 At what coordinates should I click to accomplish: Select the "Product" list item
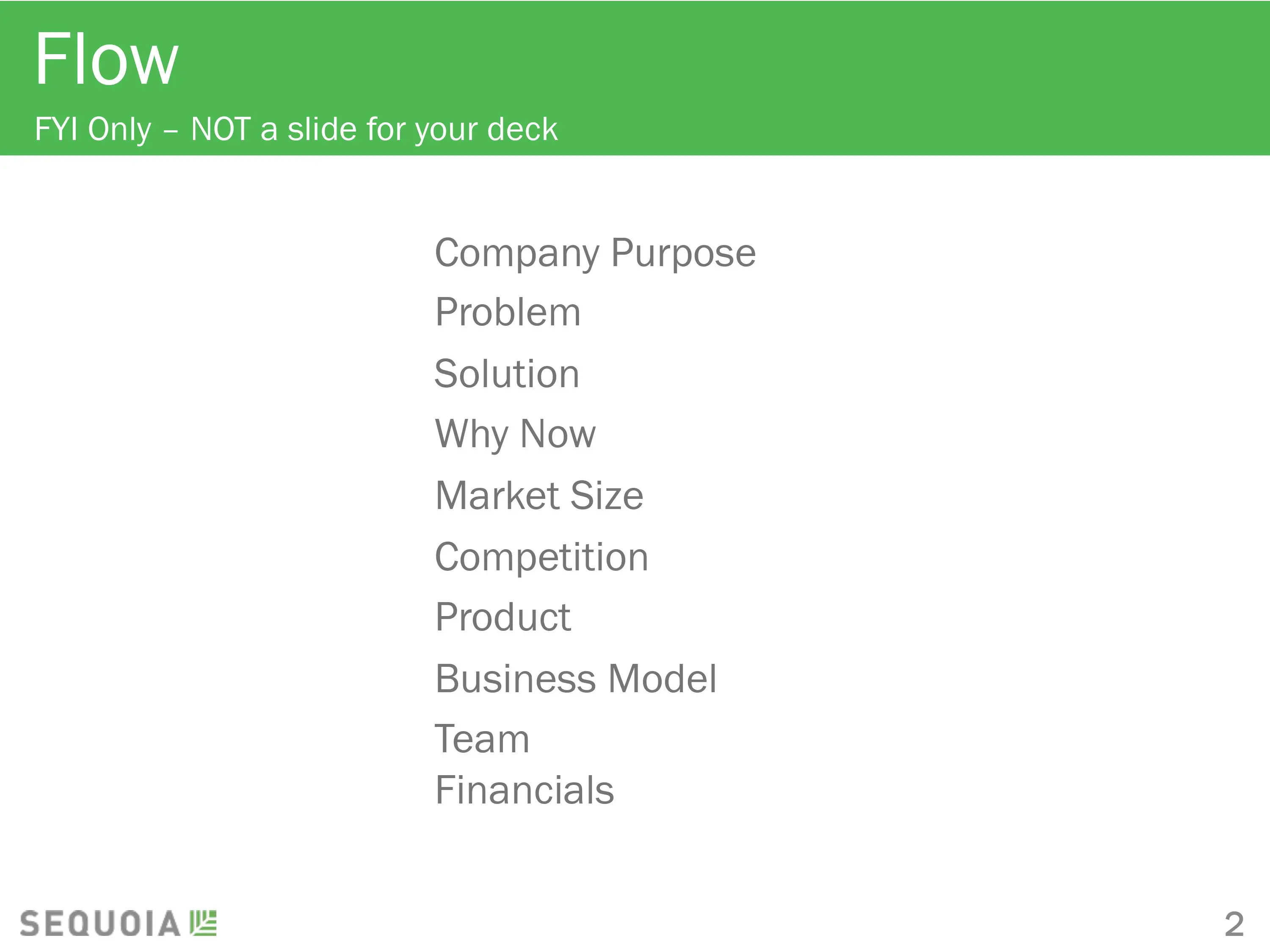[x=503, y=617]
